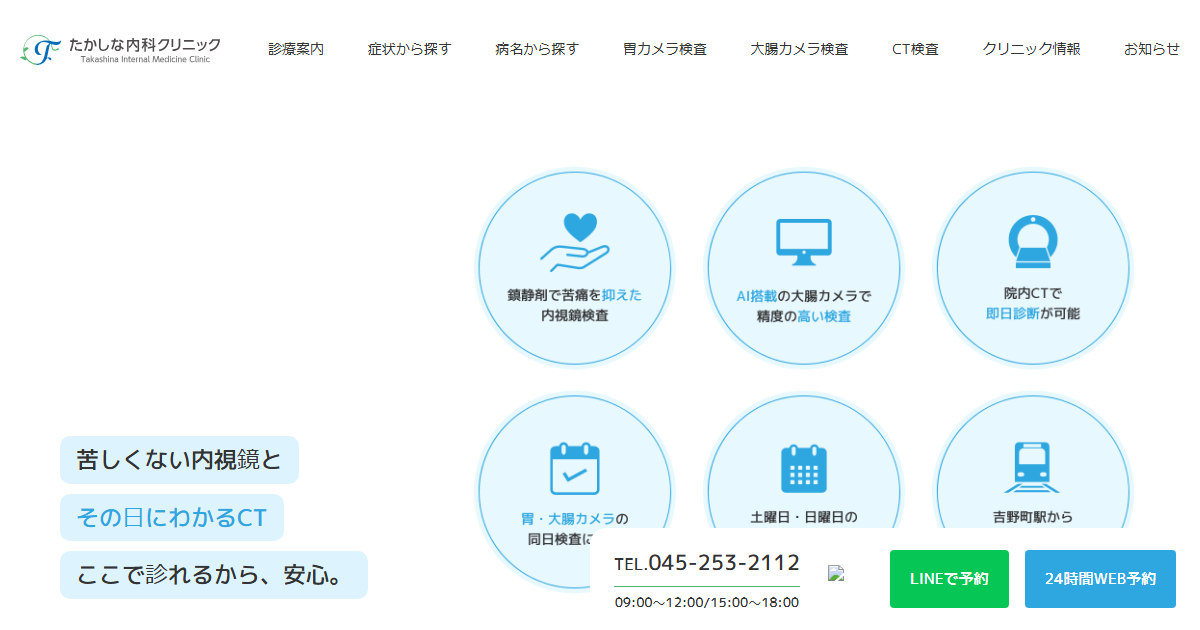
Task: Click the 苦しくない内視鏡と headline
Action: click(x=180, y=460)
